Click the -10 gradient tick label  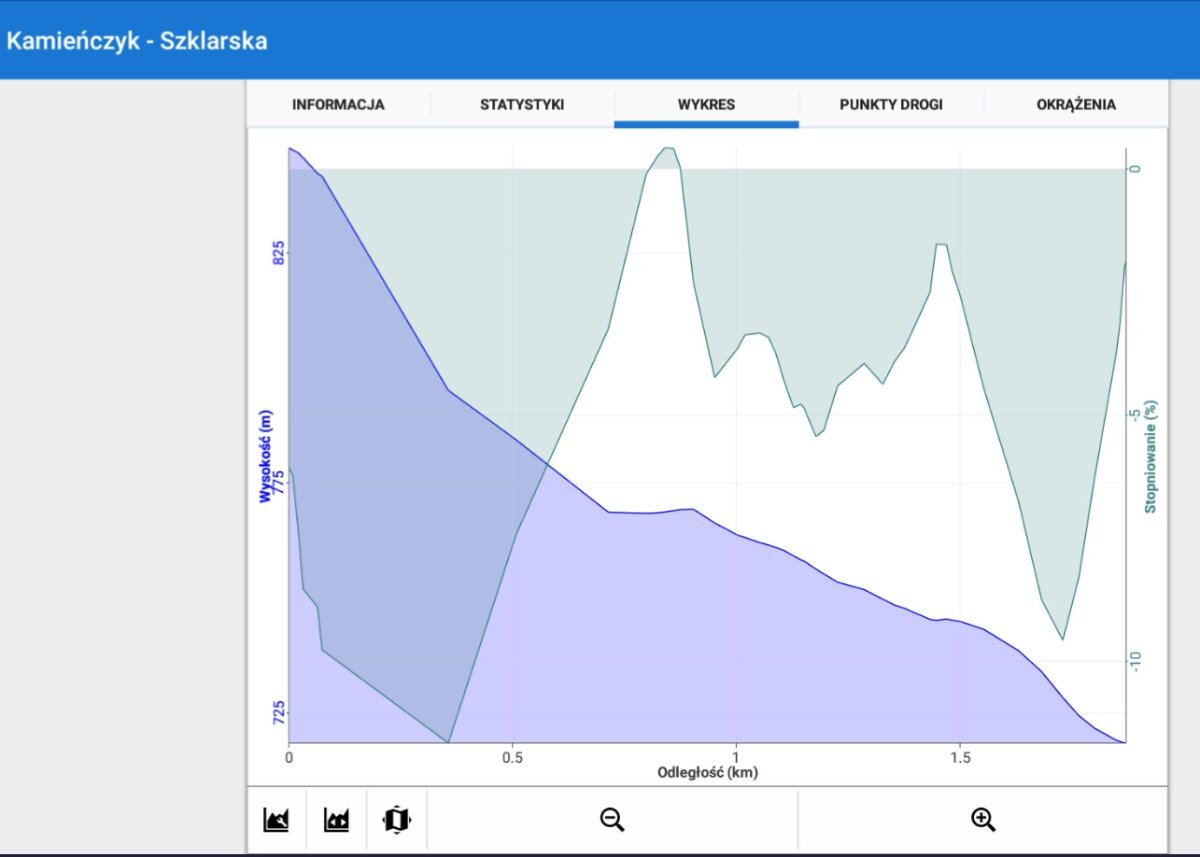tap(1135, 660)
